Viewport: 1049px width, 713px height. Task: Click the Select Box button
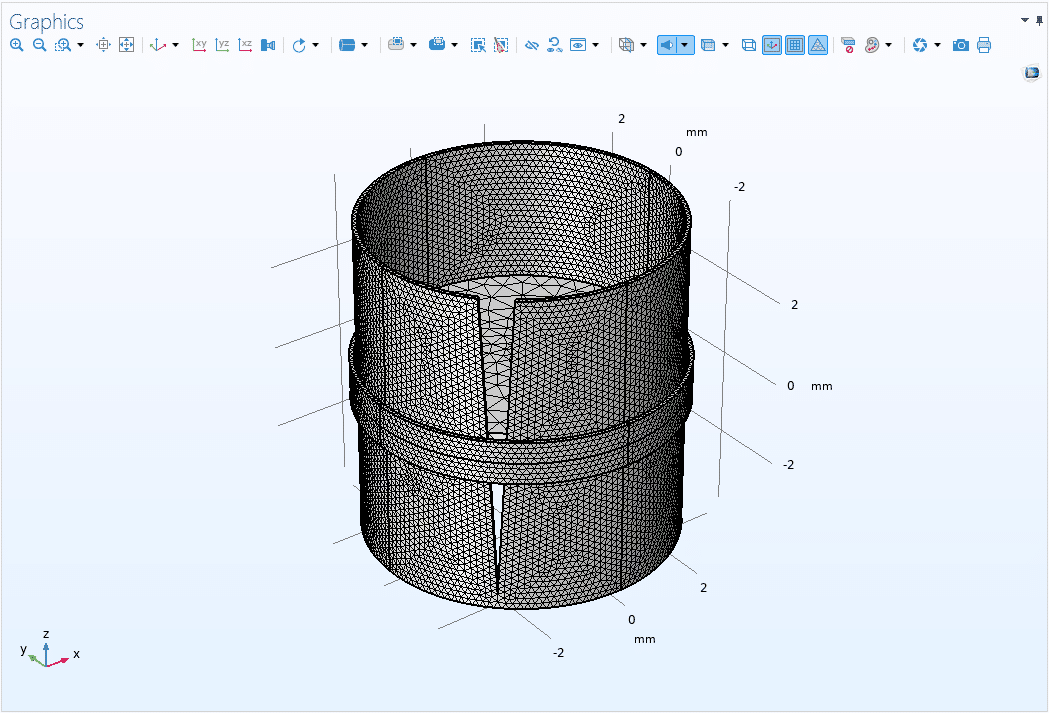pyautogui.click(x=478, y=45)
